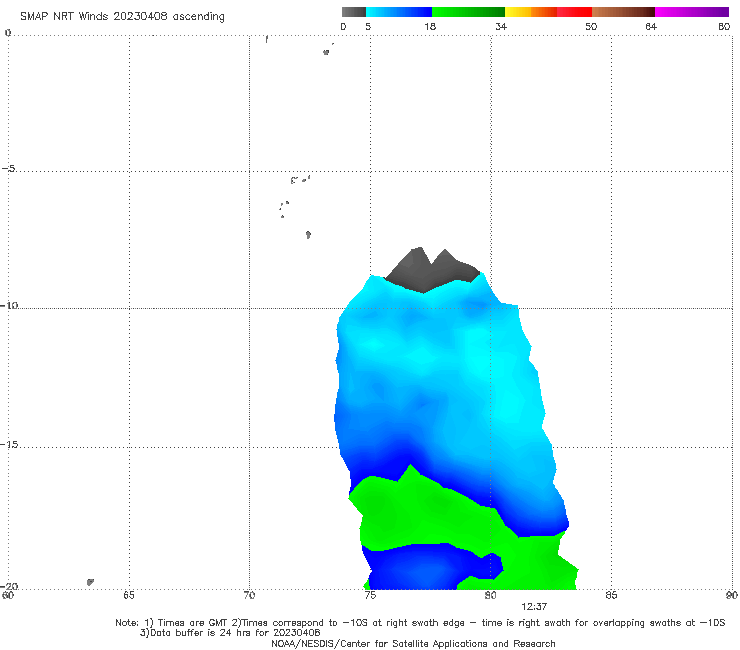
Task: Click the longitude axis label "70"
Action: coord(249,595)
